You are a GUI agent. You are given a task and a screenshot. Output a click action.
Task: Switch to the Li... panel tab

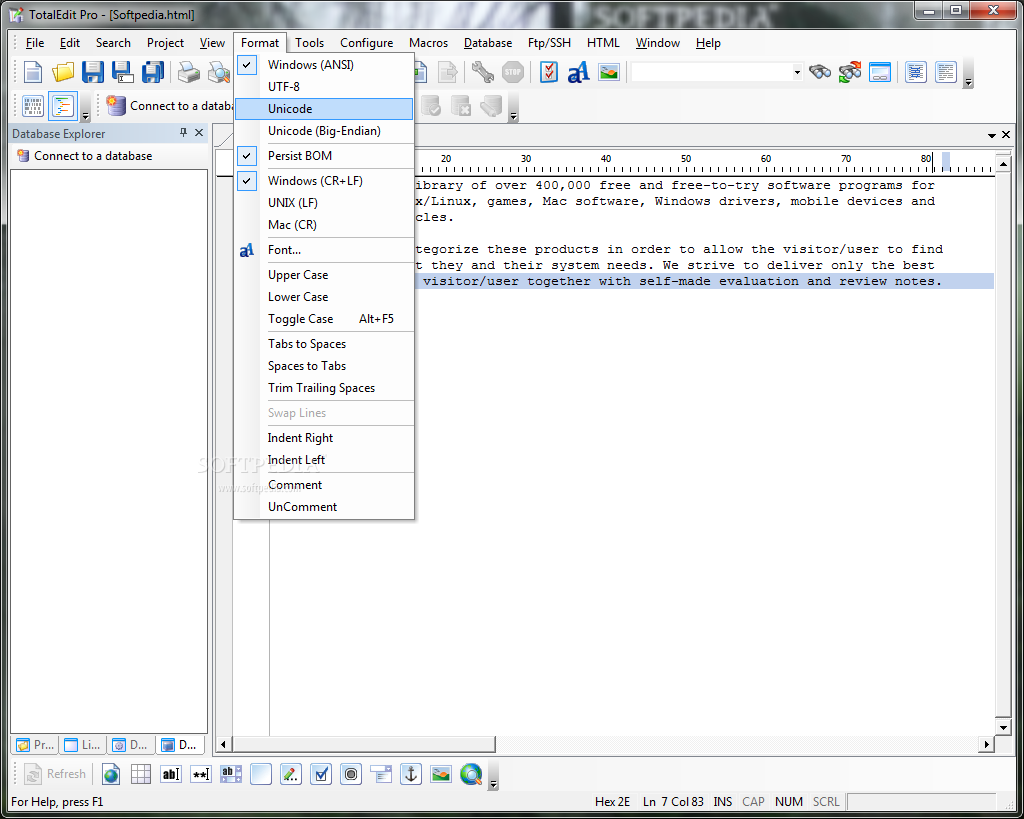click(x=83, y=745)
